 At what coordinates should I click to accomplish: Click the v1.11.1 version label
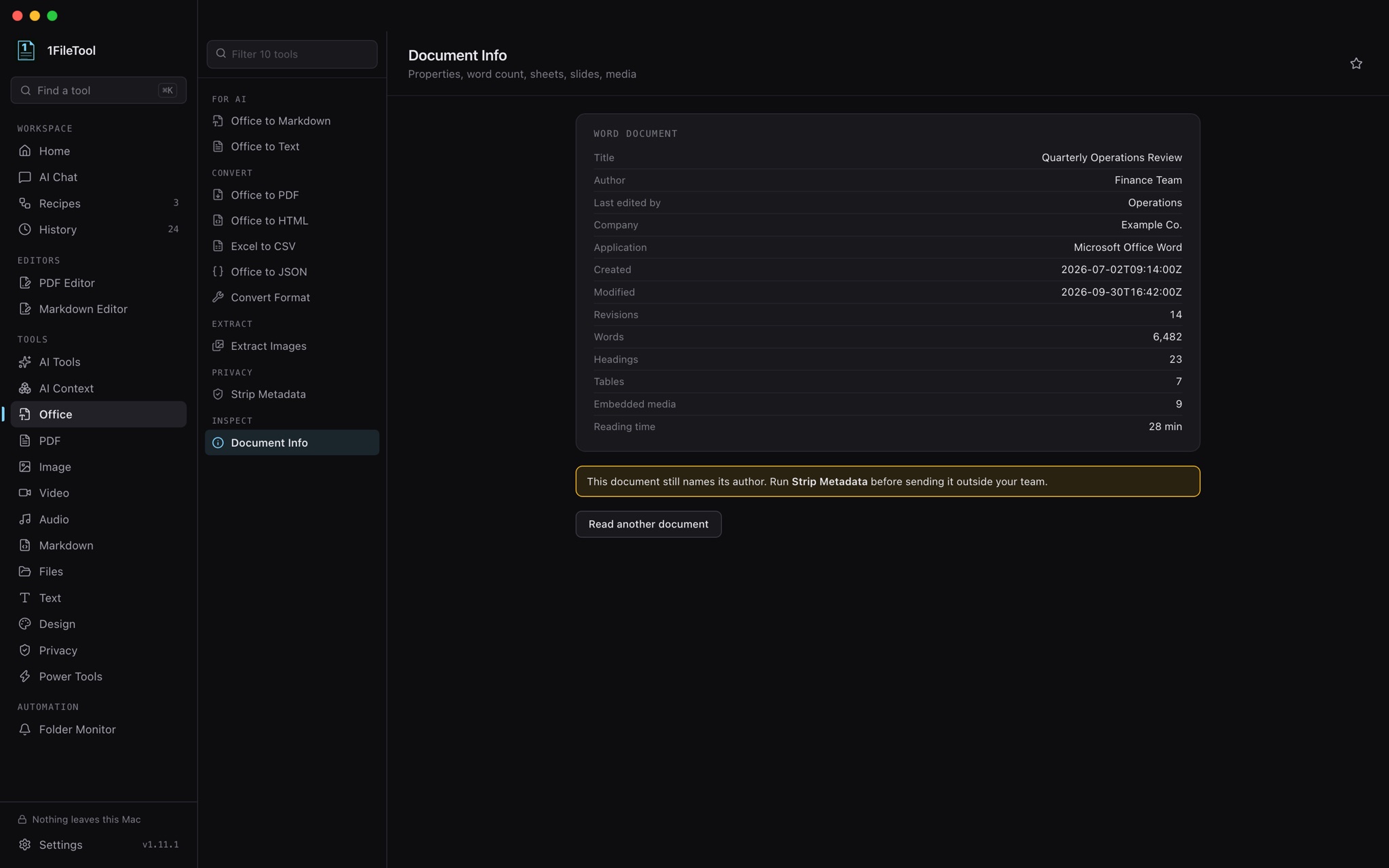pyautogui.click(x=161, y=844)
